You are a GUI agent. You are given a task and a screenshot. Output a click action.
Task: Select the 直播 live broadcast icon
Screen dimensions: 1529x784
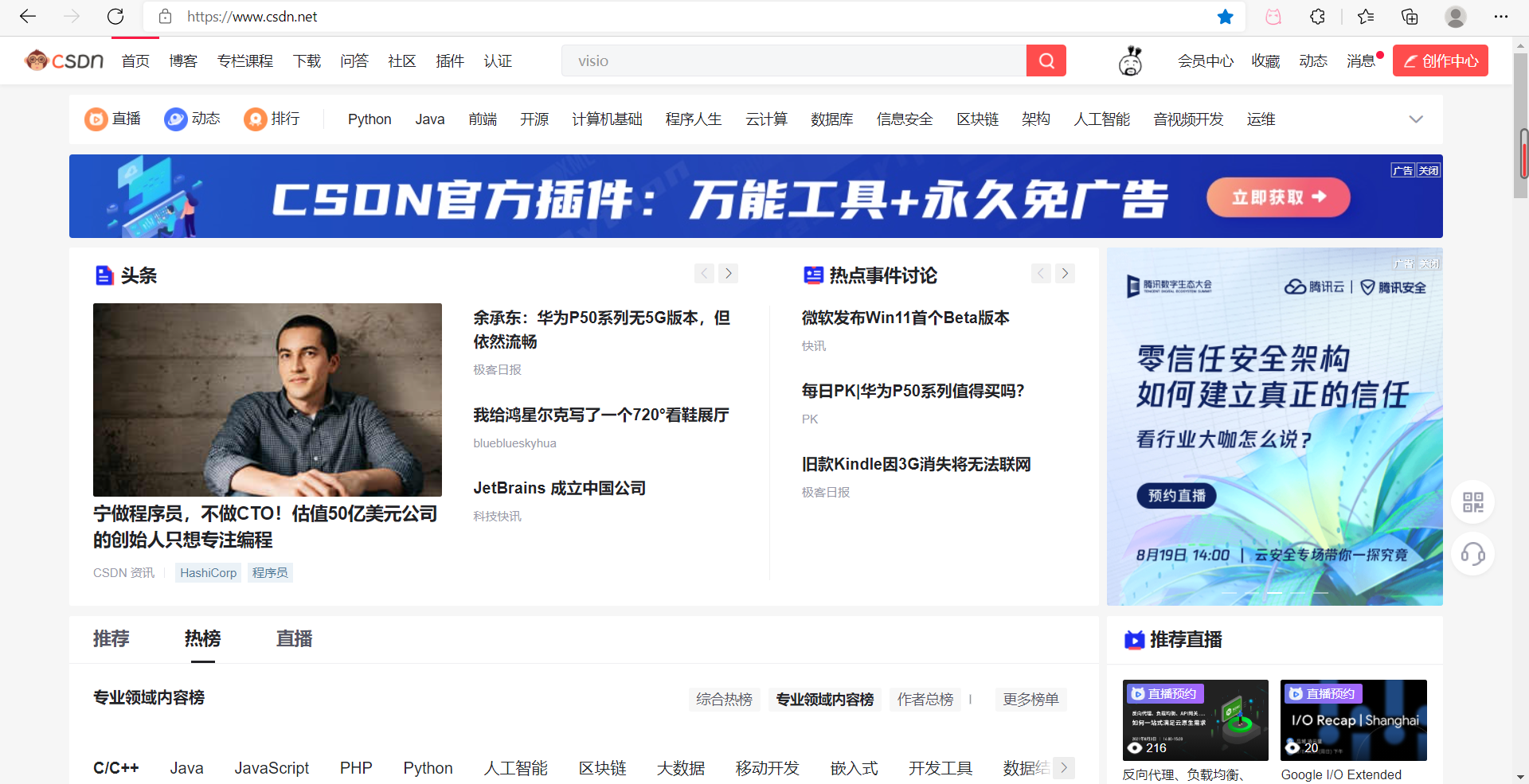pos(96,119)
